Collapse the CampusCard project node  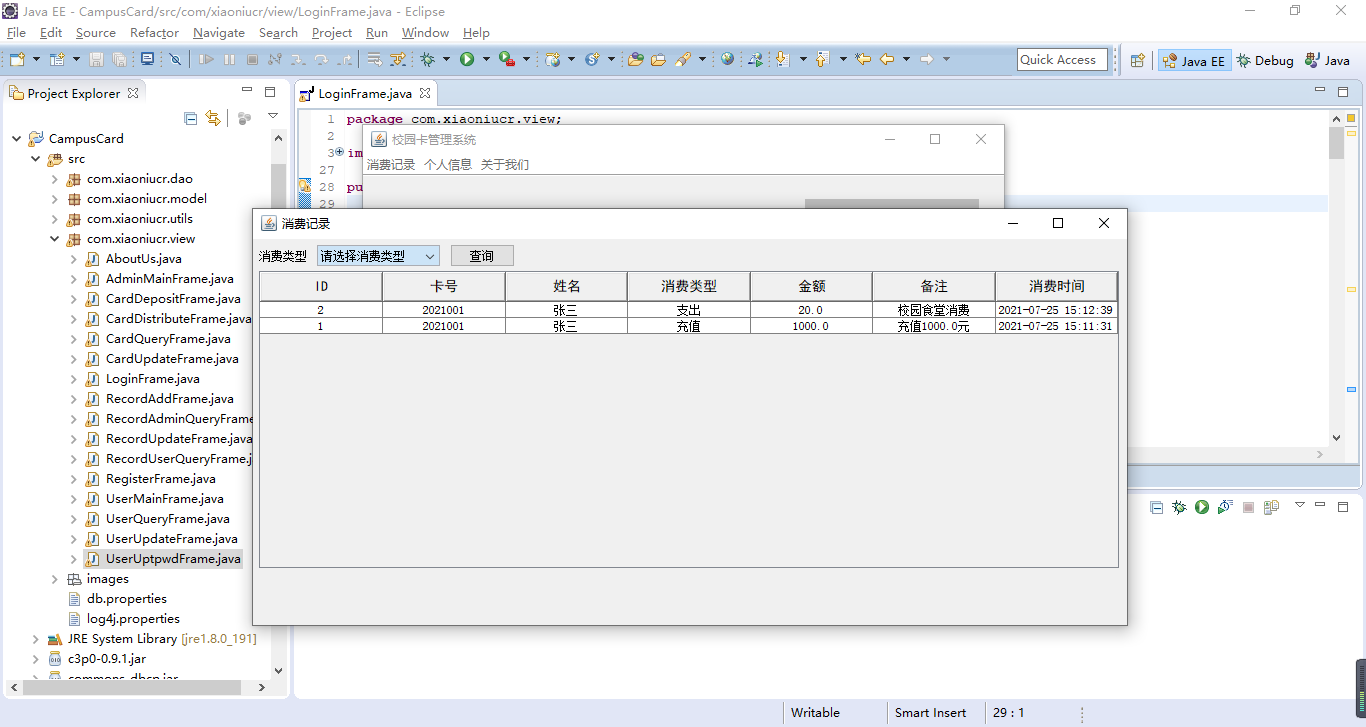point(16,139)
